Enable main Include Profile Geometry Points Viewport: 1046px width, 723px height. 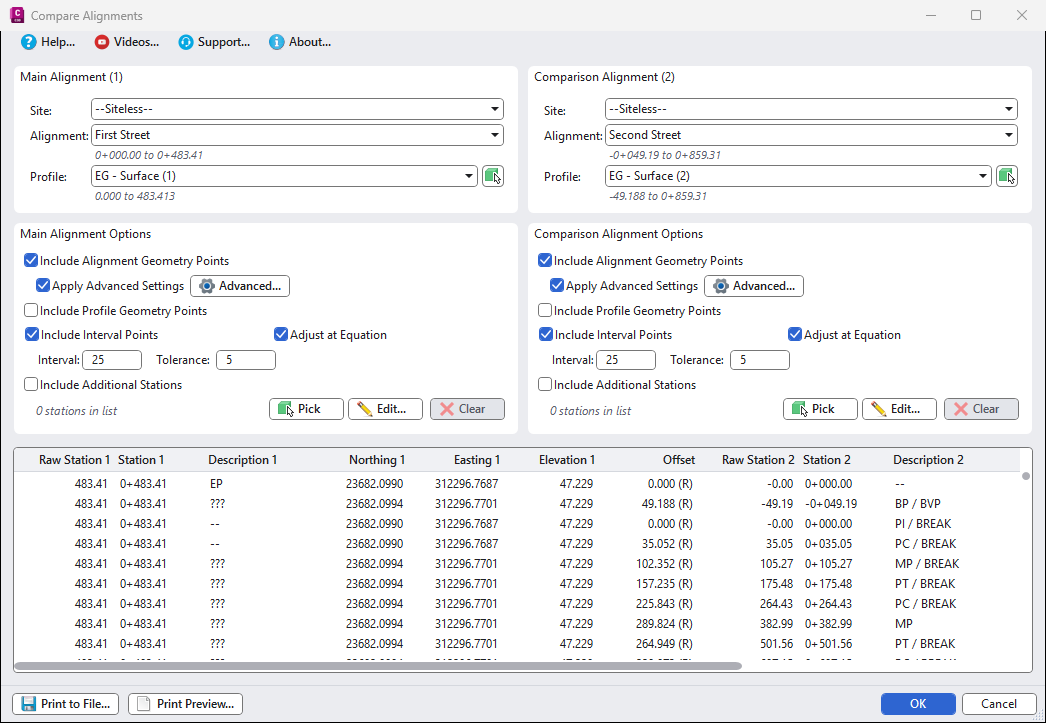click(x=31, y=310)
